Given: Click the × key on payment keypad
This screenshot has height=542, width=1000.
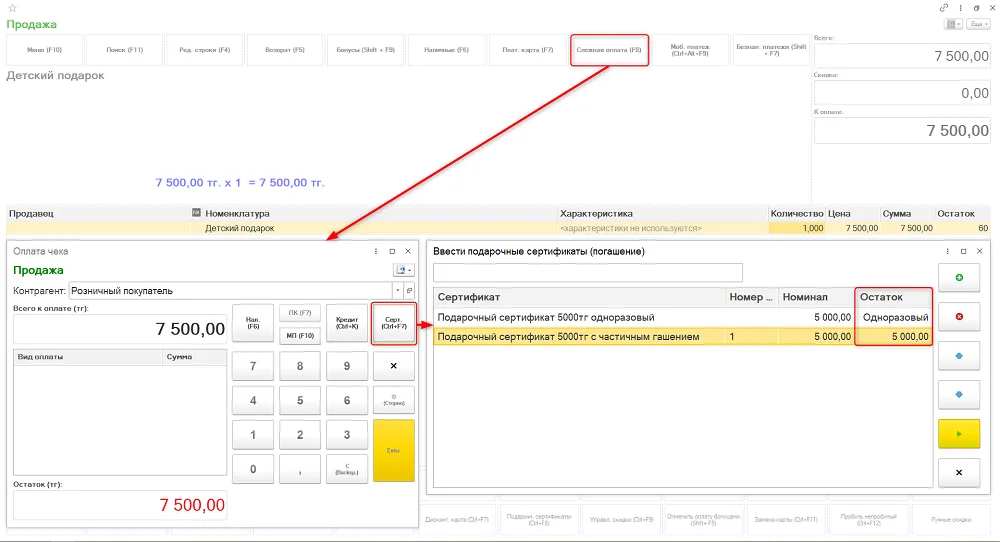Looking at the screenshot, I should click(x=393, y=366).
